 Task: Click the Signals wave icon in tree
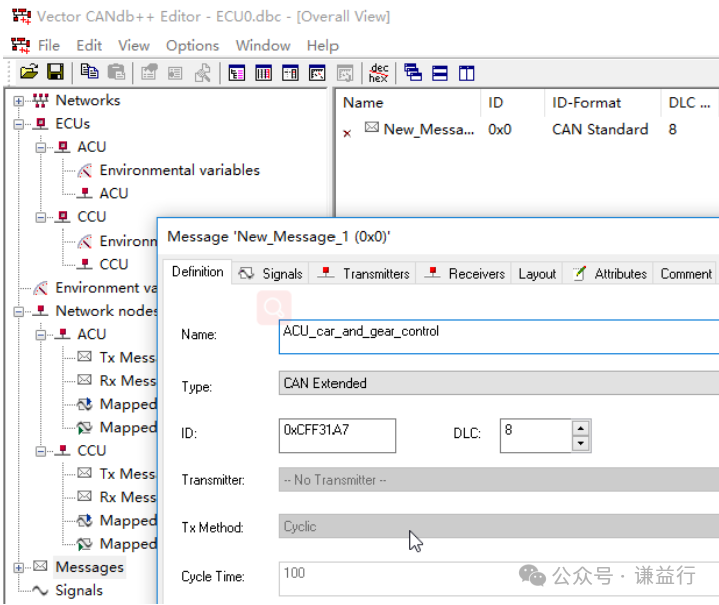tap(40, 590)
